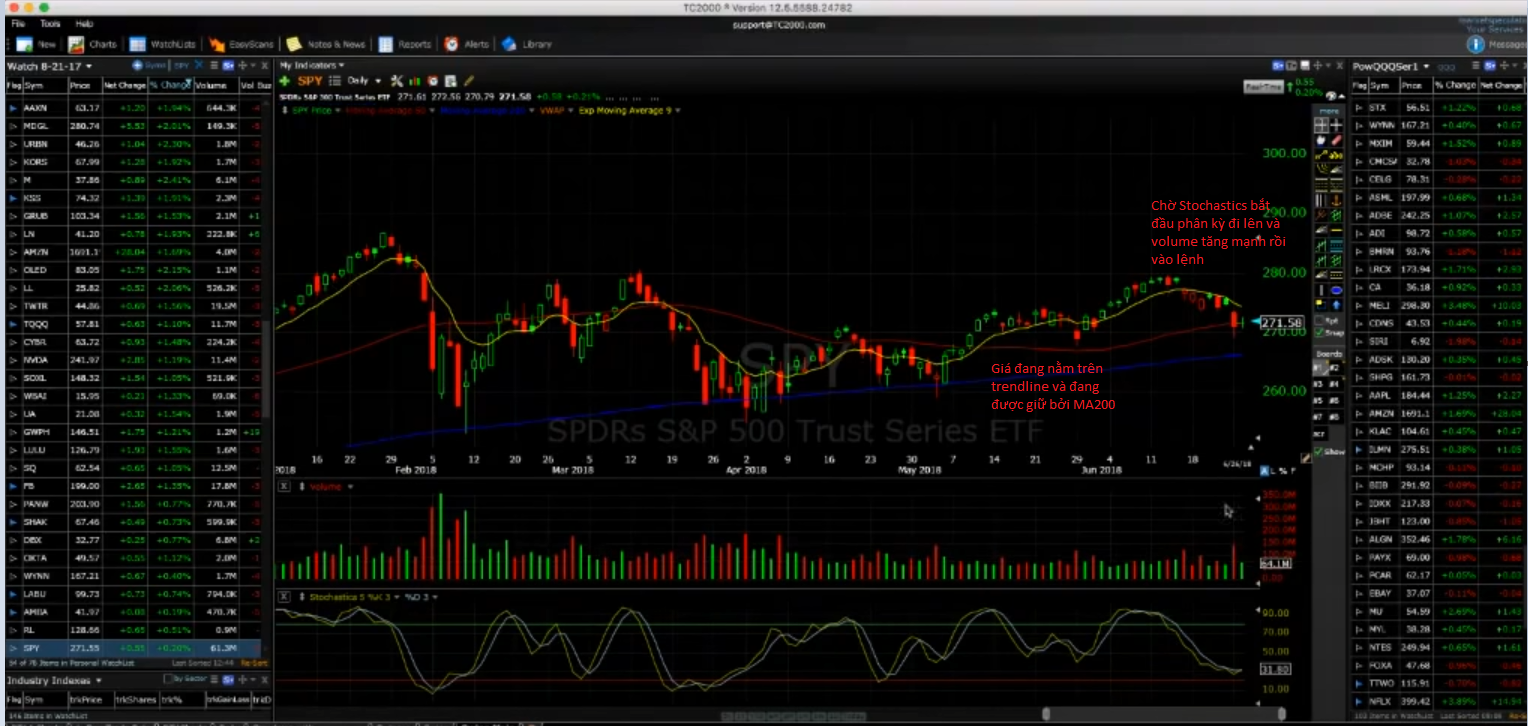
Task: Switch to board #4
Action: 1336,384
